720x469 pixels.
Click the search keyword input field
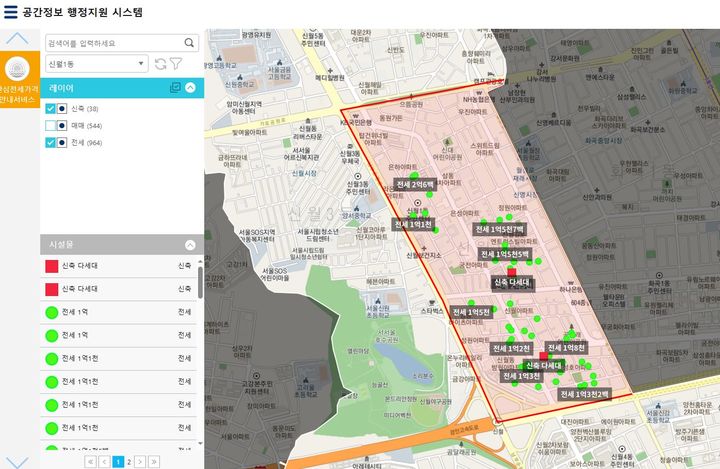coord(113,43)
